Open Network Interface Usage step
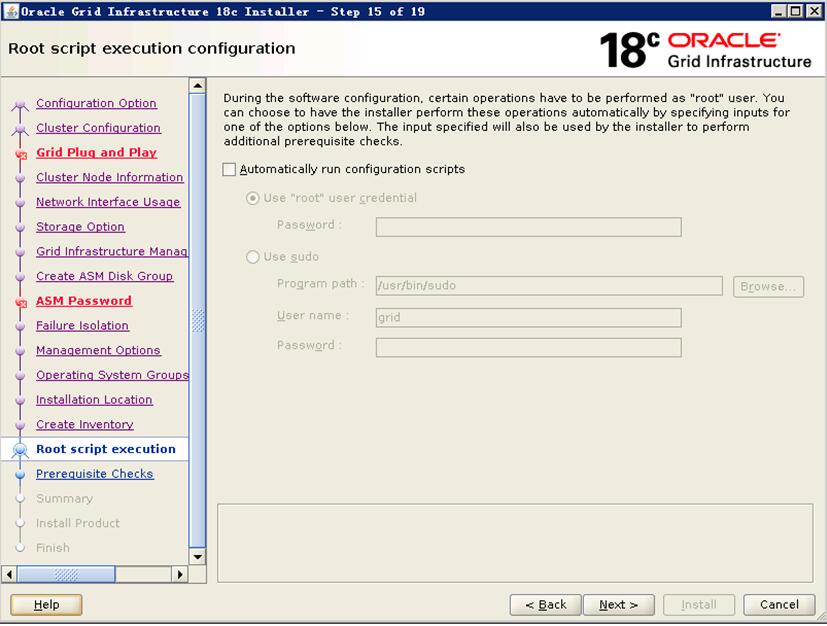Screen dimensions: 827x626 tap(108, 202)
